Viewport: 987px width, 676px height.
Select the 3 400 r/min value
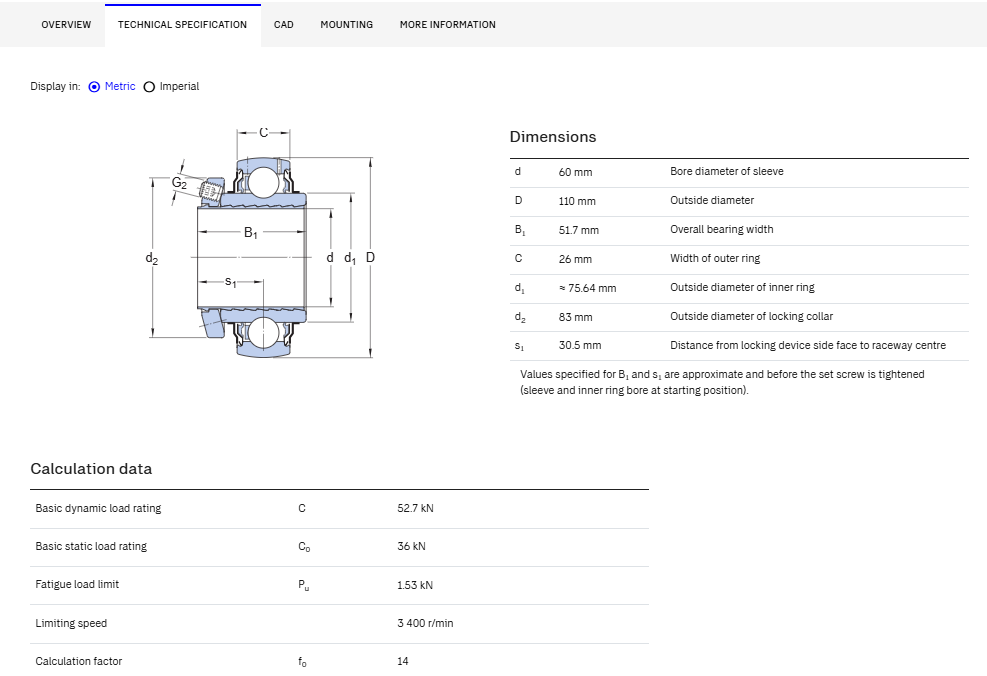[x=425, y=623]
